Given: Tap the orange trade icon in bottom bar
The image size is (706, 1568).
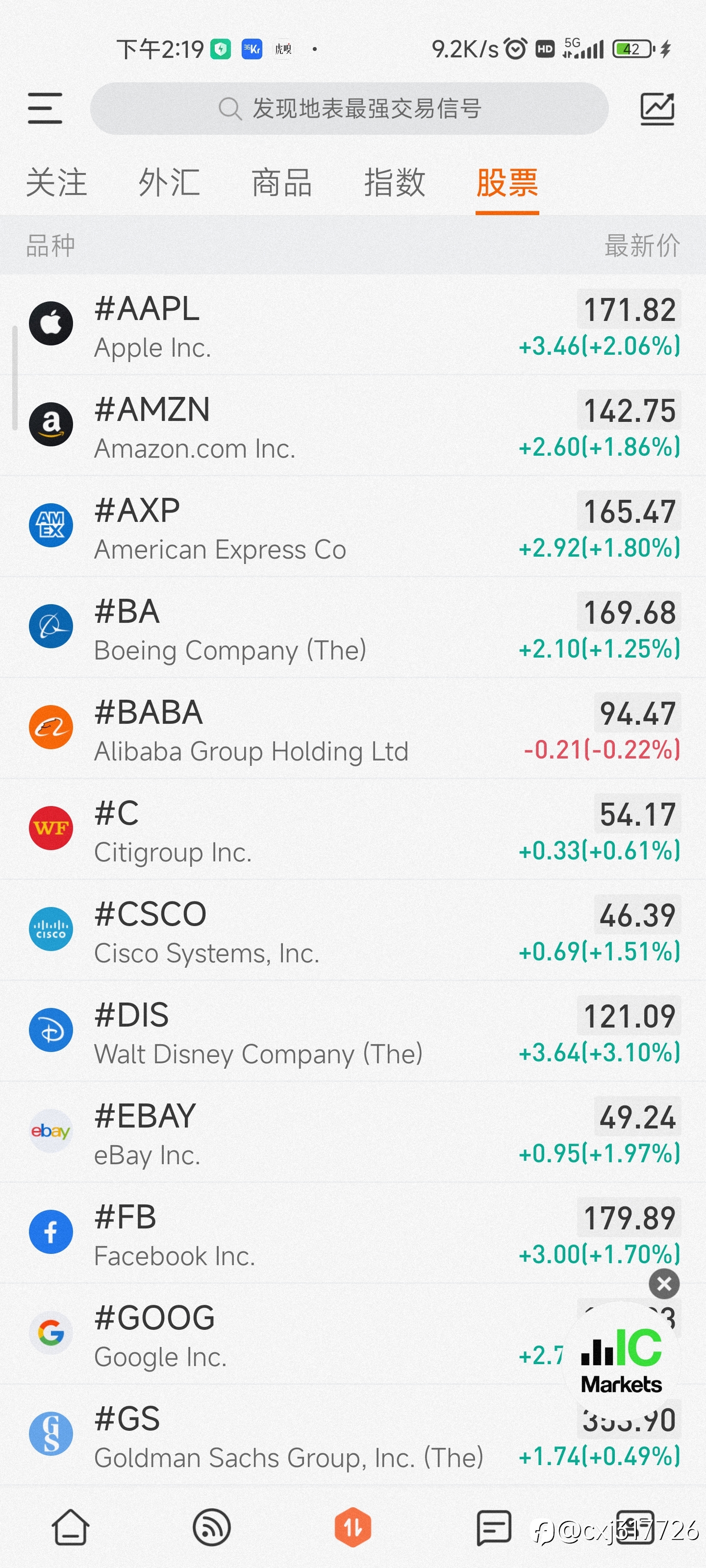Looking at the screenshot, I should pyautogui.click(x=353, y=1527).
